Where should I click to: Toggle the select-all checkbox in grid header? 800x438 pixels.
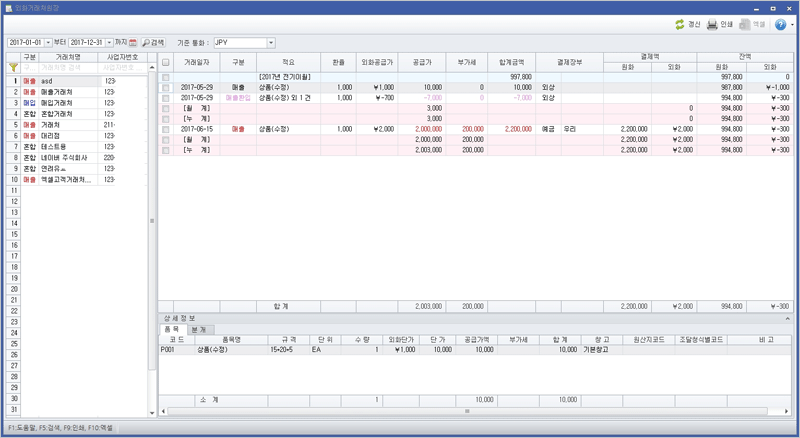click(166, 62)
